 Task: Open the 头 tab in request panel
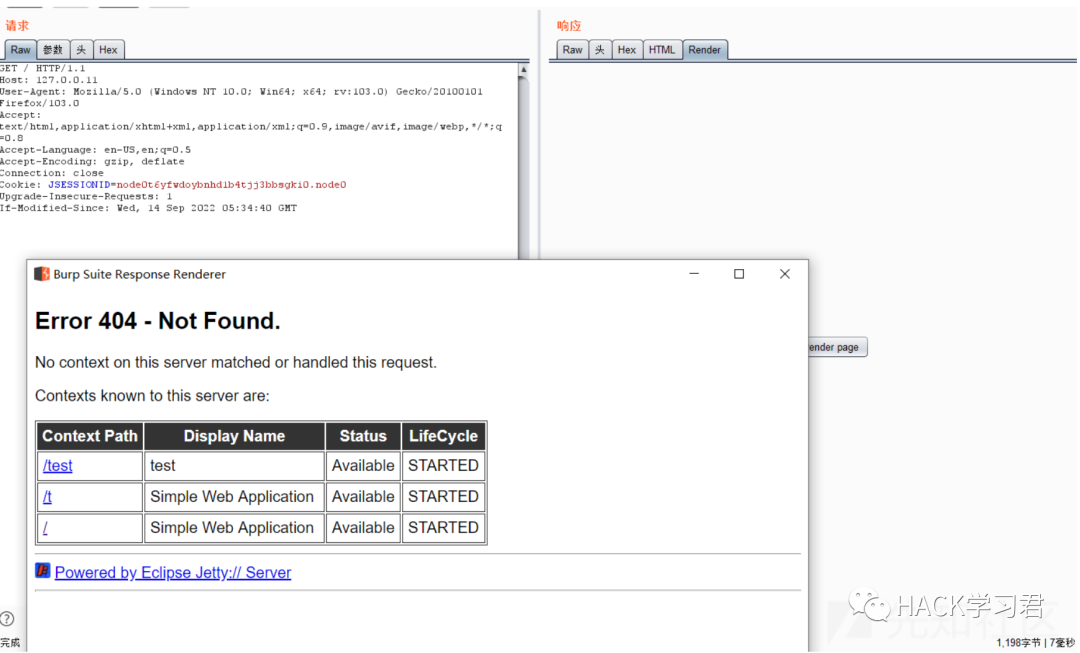click(x=81, y=50)
